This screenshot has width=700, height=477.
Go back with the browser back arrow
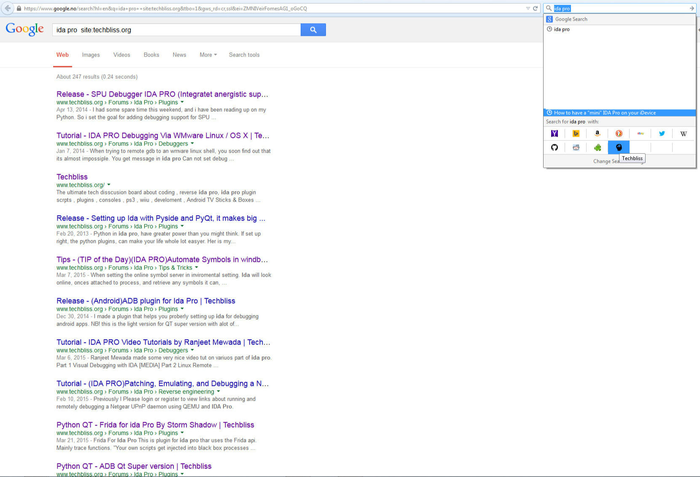click(x=8, y=8)
